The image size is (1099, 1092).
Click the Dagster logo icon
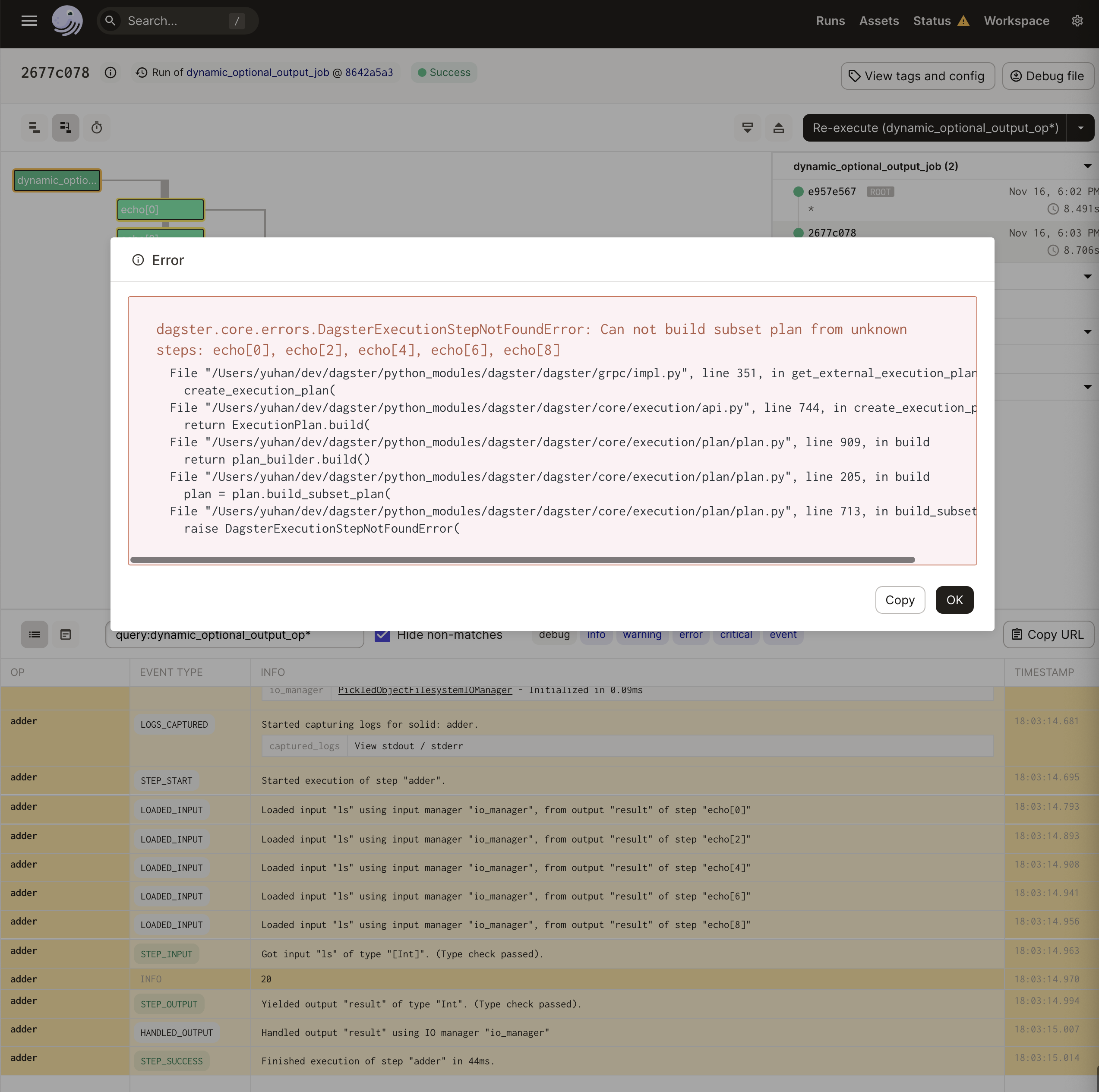[67, 21]
